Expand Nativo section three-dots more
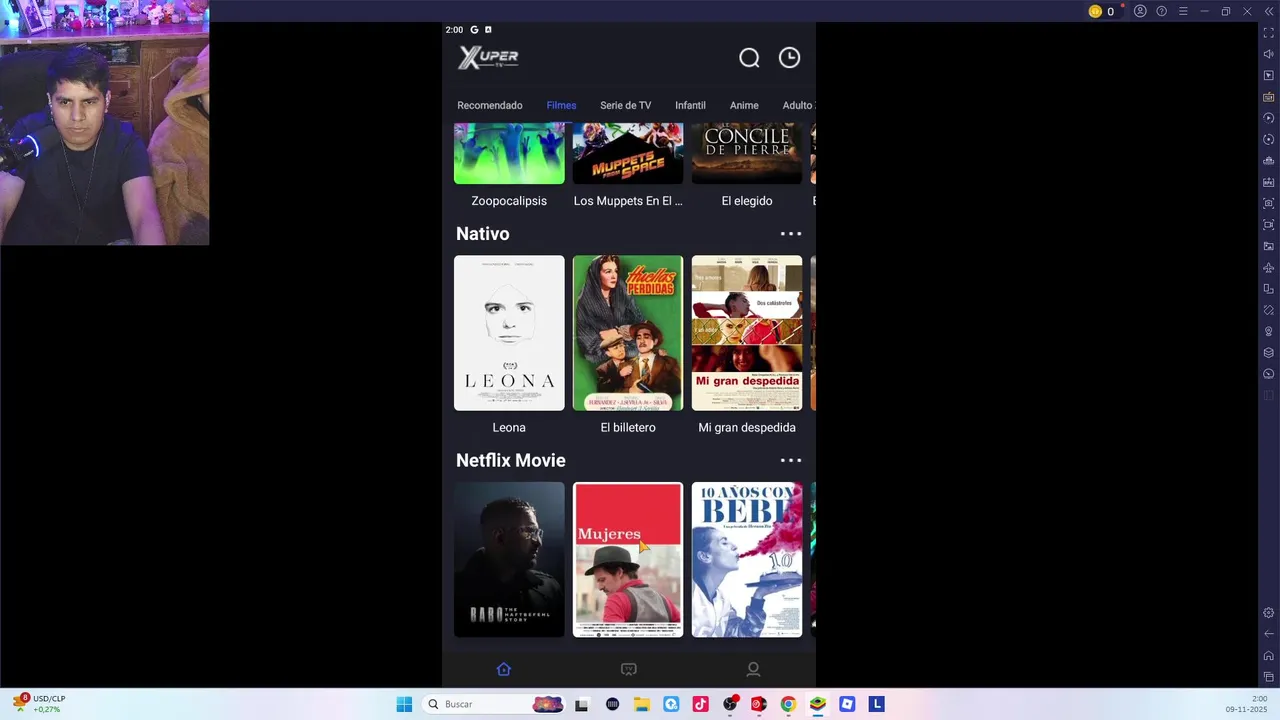This screenshot has height=720, width=1280. pyautogui.click(x=791, y=234)
